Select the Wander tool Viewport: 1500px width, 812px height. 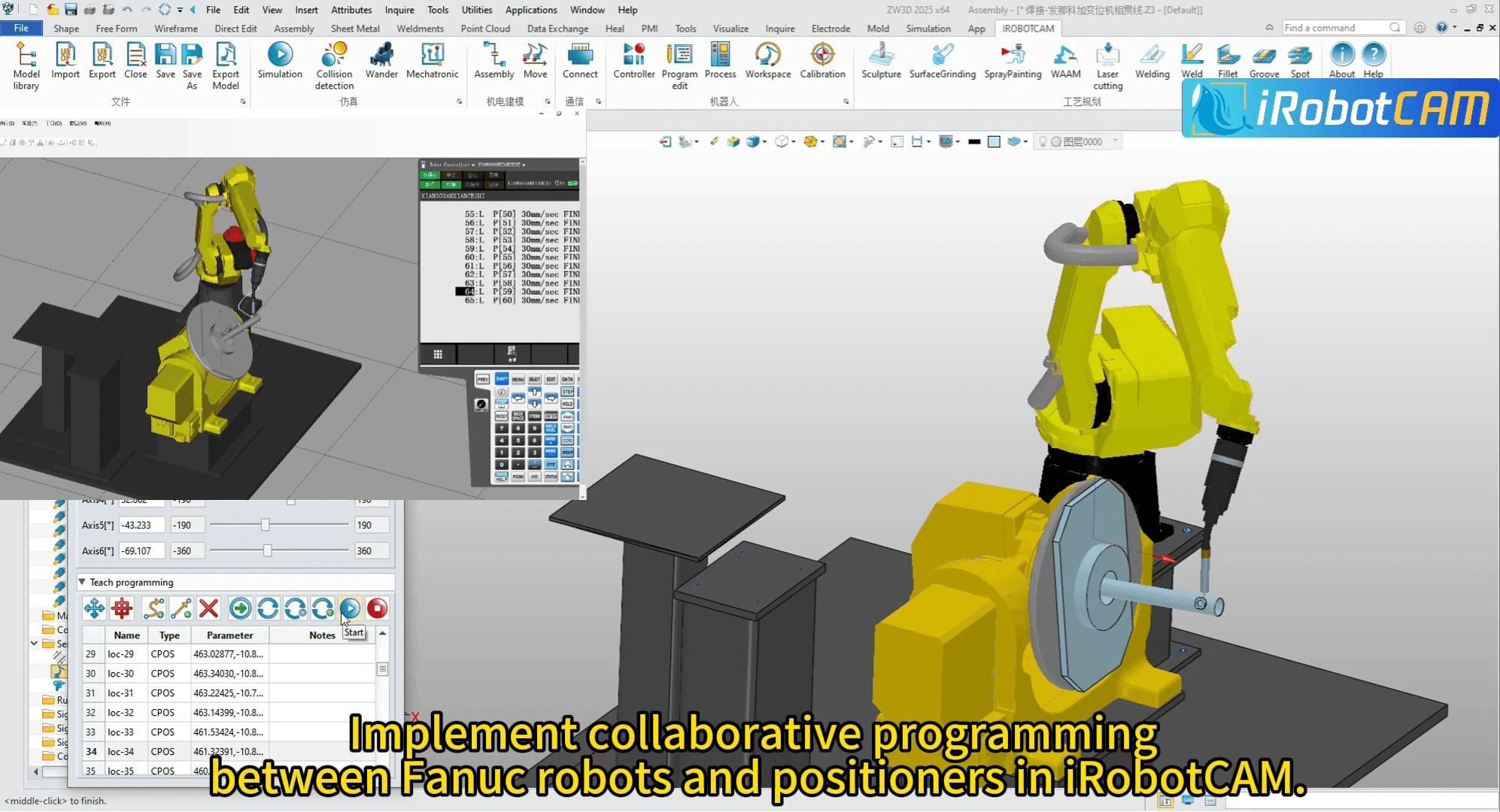click(x=381, y=64)
